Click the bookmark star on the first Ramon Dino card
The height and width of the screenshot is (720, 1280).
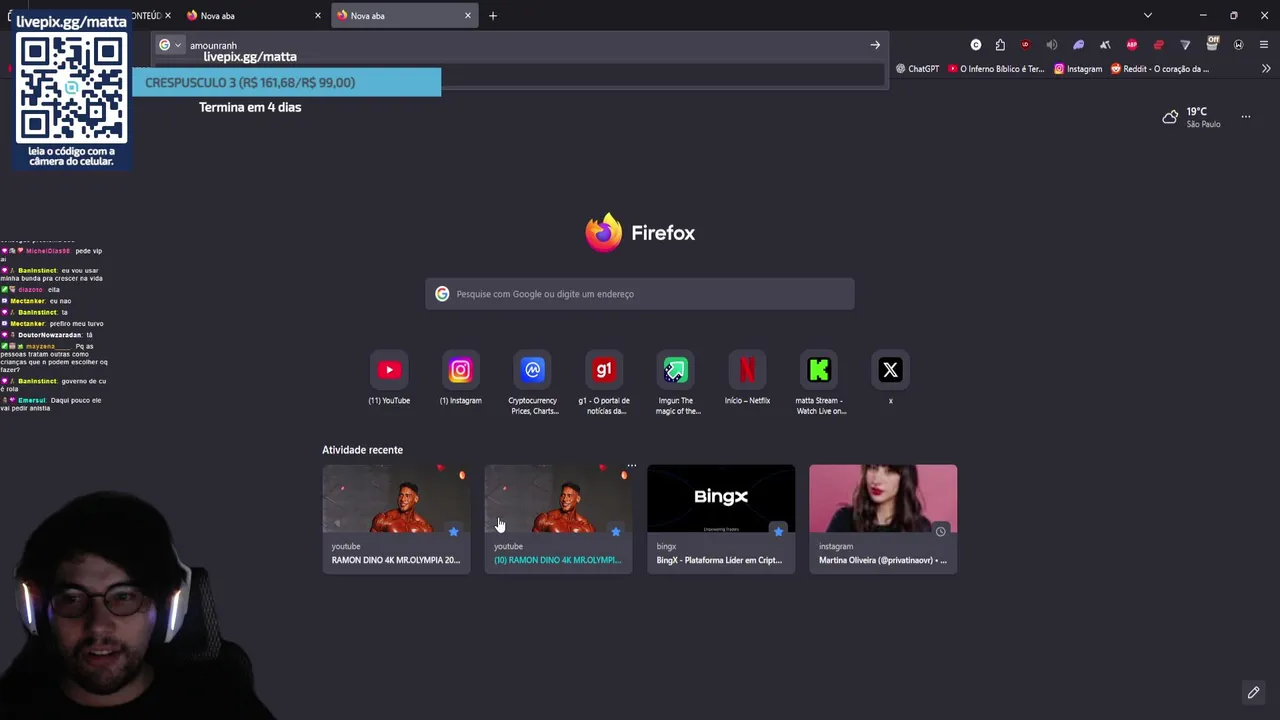click(453, 531)
